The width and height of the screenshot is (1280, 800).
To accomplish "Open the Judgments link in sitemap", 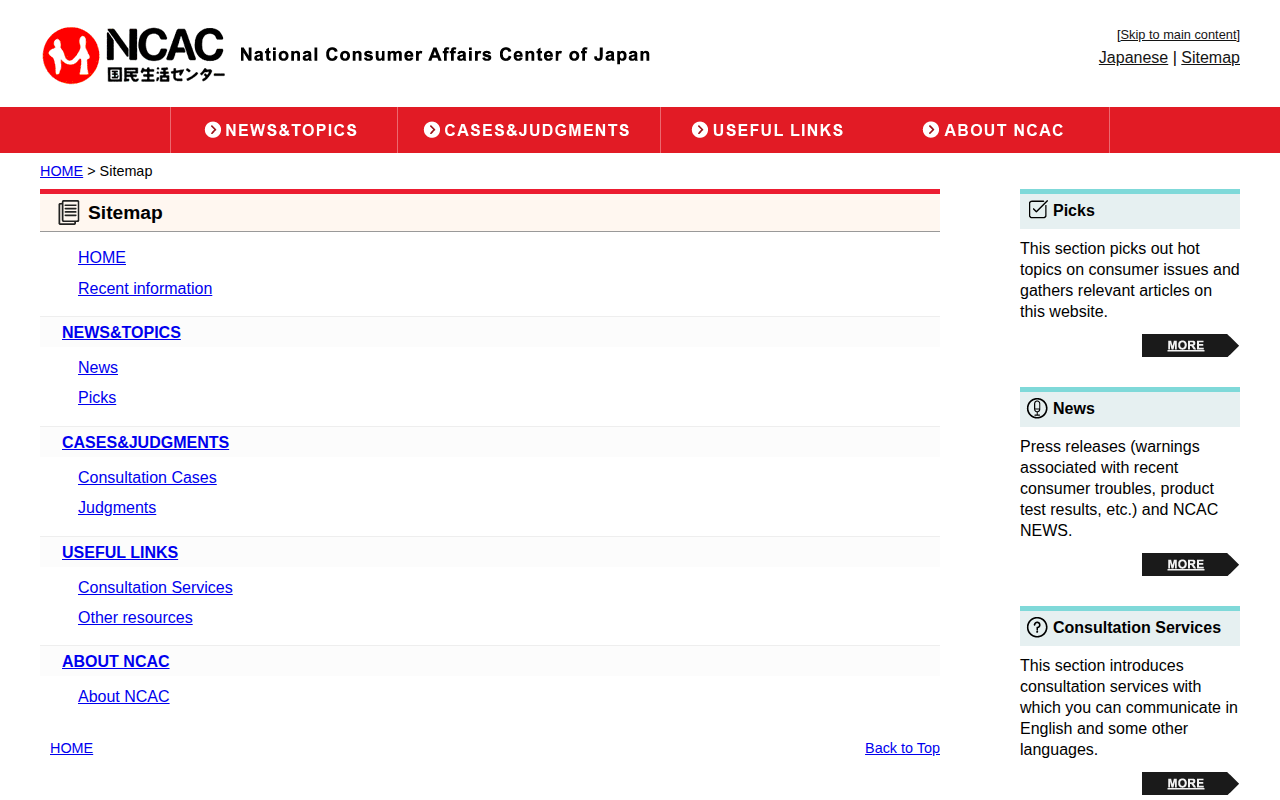I will [x=117, y=507].
